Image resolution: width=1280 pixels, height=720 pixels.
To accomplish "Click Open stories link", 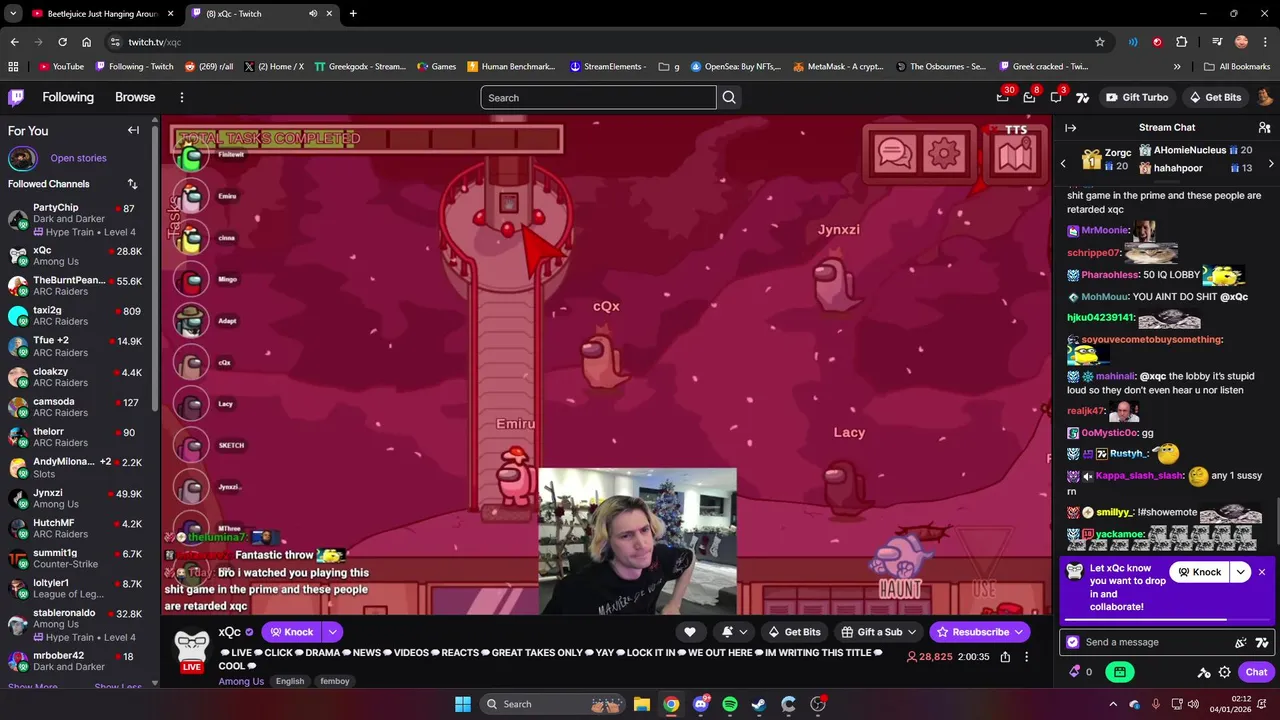I will pyautogui.click(x=78, y=158).
